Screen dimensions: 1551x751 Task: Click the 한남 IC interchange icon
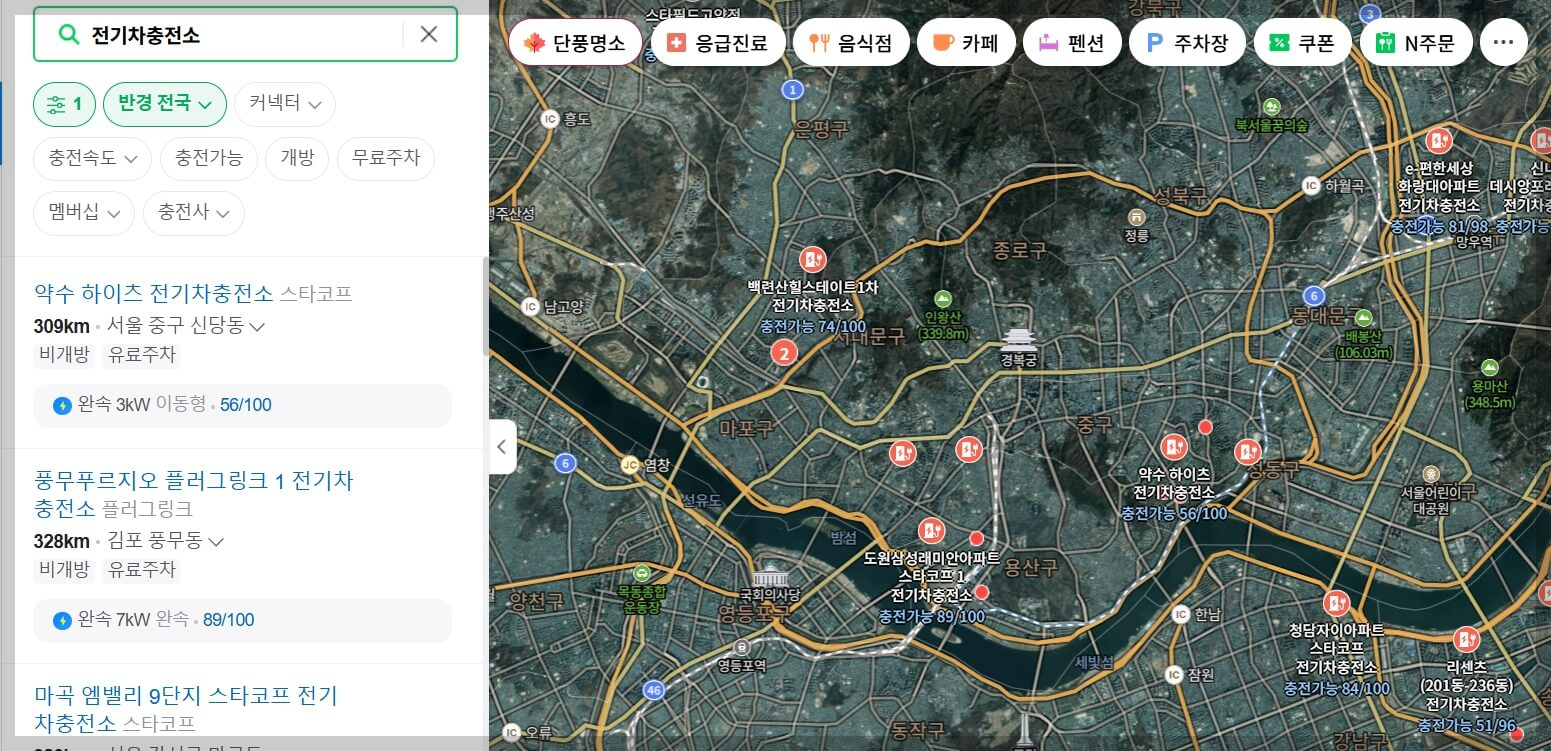tap(1181, 614)
